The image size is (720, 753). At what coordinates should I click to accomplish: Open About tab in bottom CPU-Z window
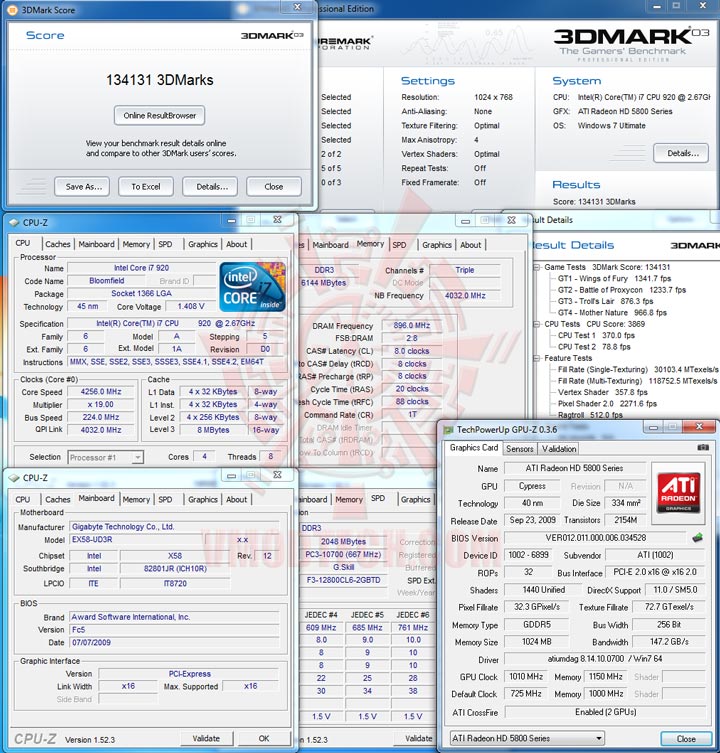coord(236,499)
